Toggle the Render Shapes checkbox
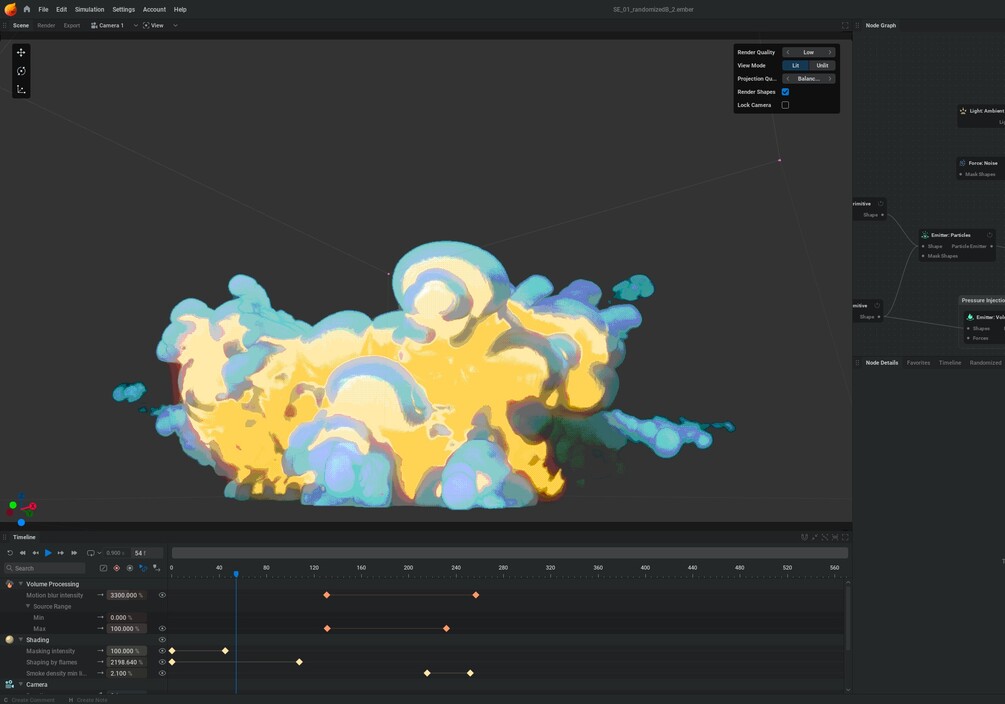Screen dimensions: 1005x704 (785, 92)
